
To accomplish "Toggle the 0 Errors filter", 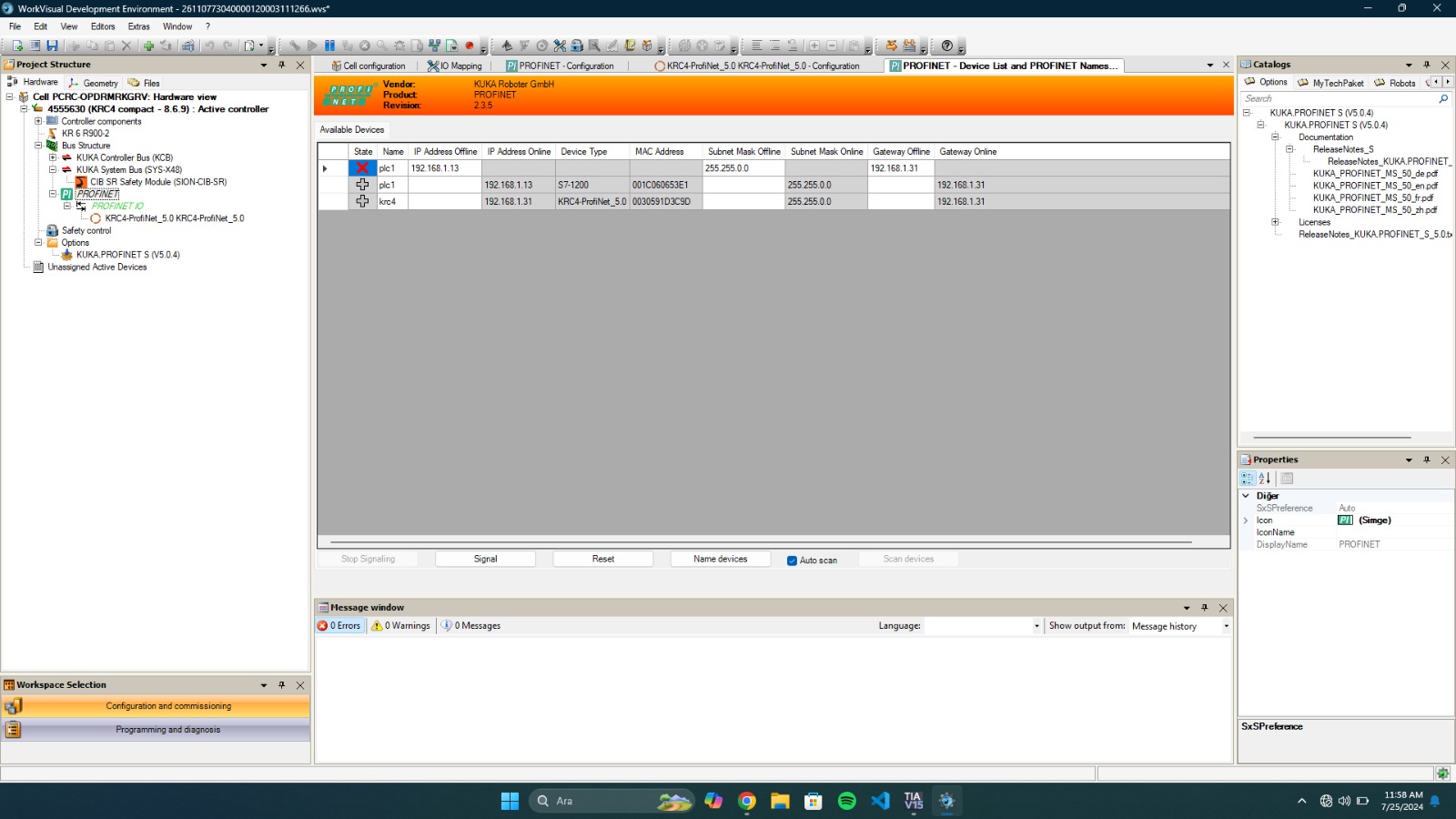I will click(339, 626).
